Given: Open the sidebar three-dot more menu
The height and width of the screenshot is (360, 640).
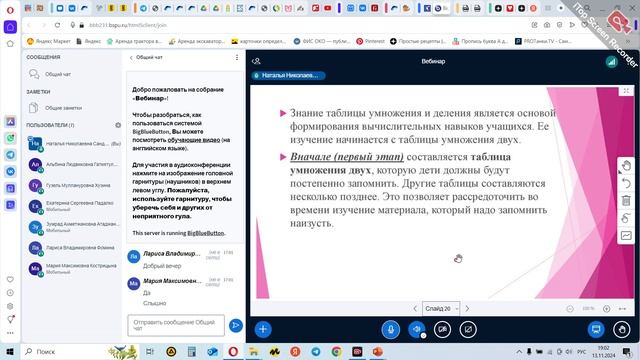Looking at the screenshot, I should pyautogui.click(x=10, y=333).
